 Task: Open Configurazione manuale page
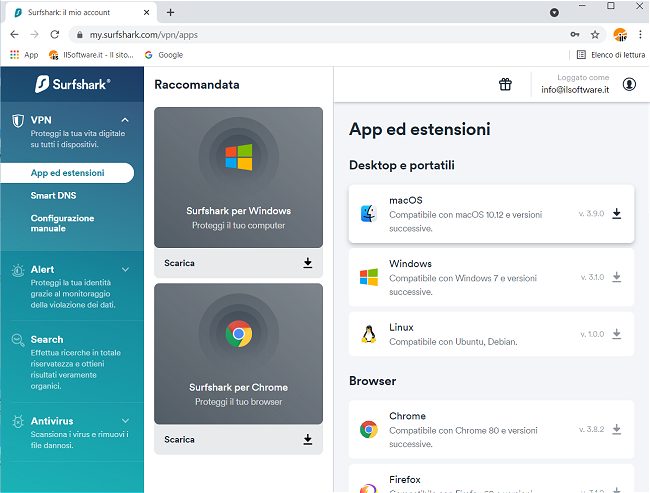tap(62, 223)
